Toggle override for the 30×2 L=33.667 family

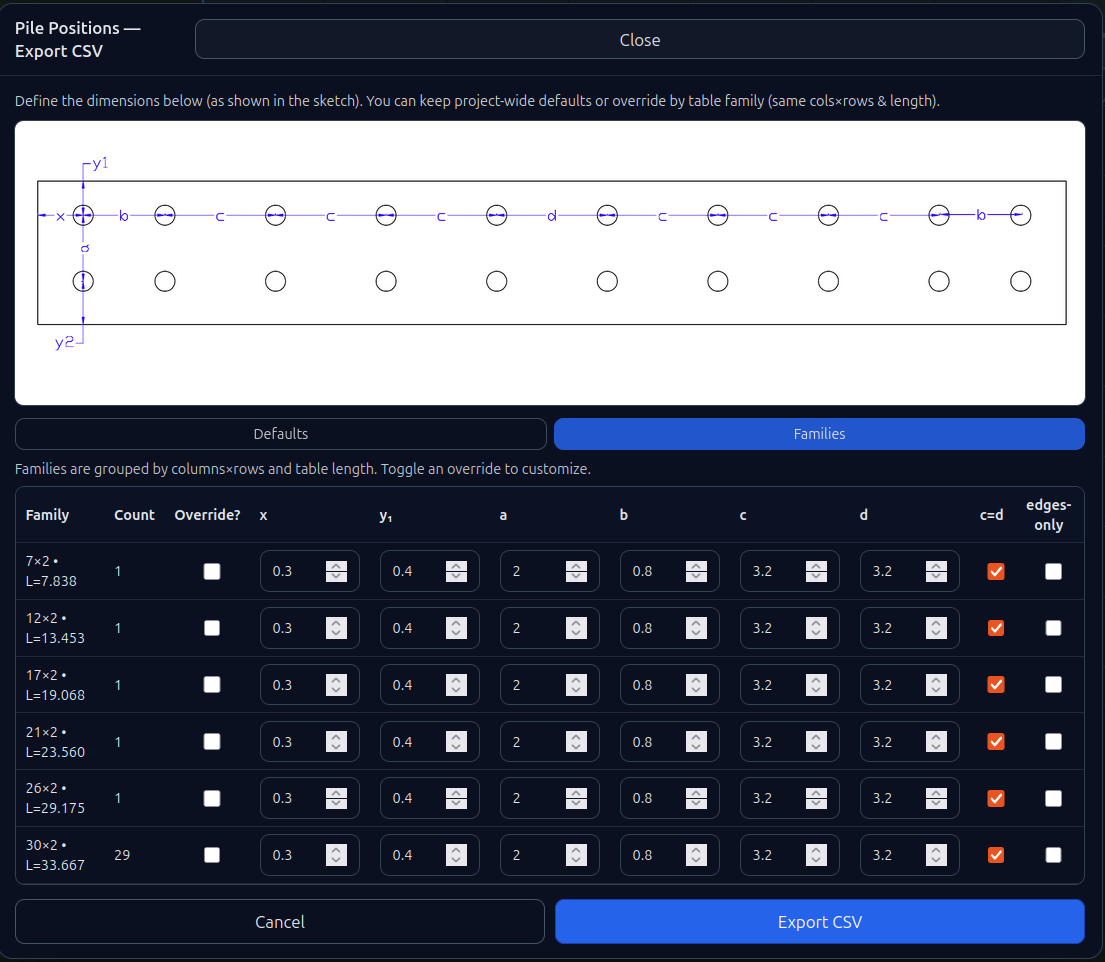(x=212, y=855)
